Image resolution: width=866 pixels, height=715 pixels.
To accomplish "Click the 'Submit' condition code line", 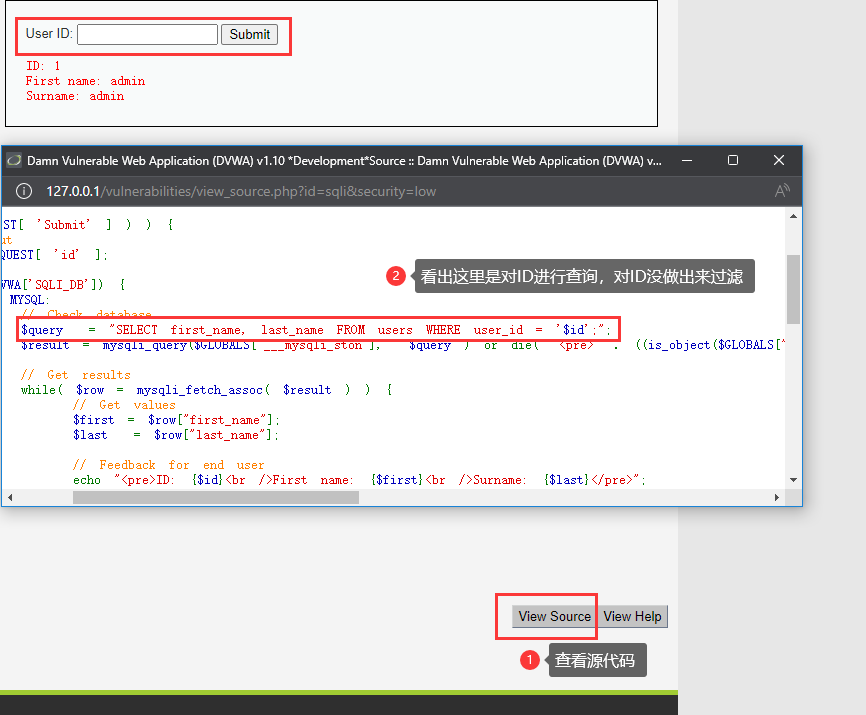I will pos(88,225).
